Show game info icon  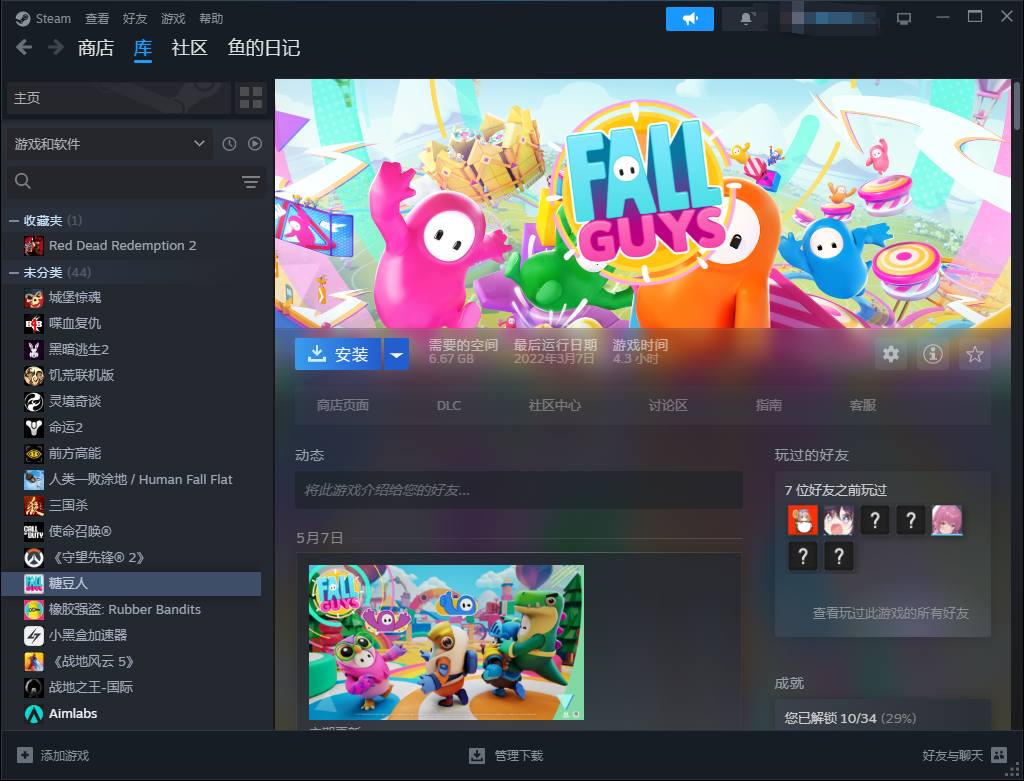[x=933, y=355]
